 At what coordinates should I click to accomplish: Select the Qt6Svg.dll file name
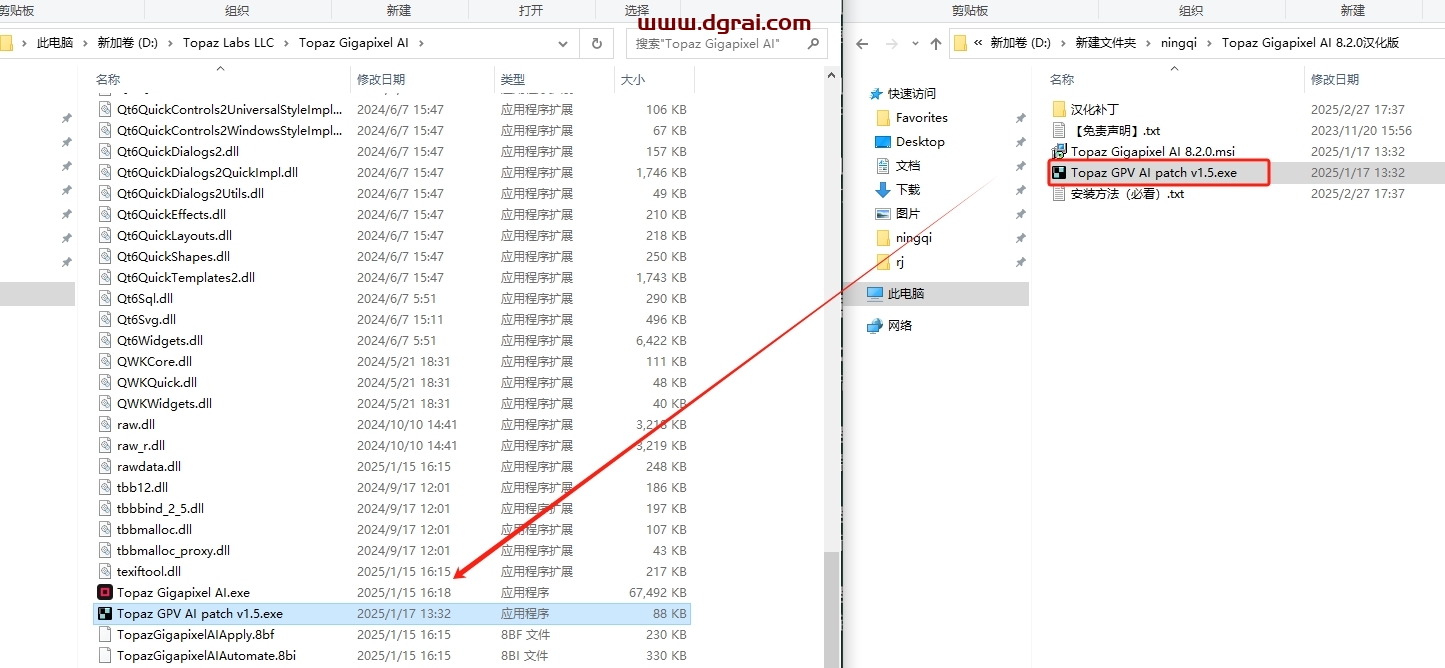coord(146,320)
